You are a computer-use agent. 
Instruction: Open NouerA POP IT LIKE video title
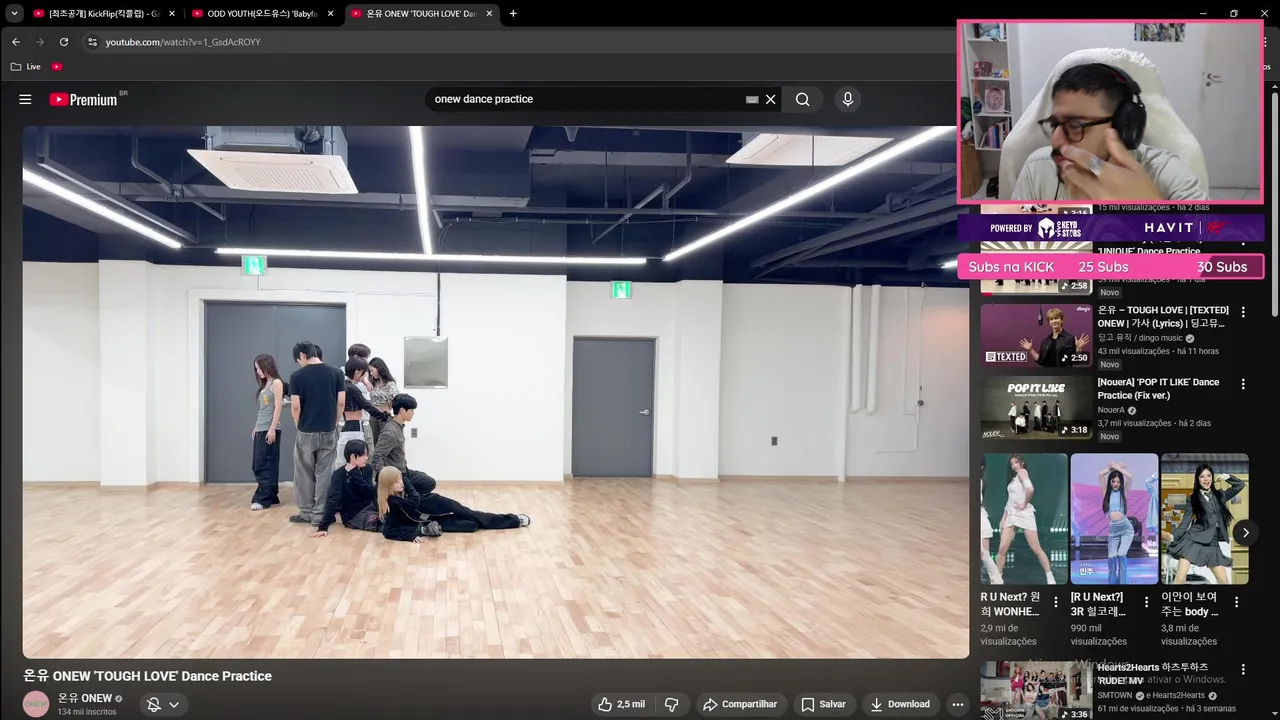(x=1158, y=389)
